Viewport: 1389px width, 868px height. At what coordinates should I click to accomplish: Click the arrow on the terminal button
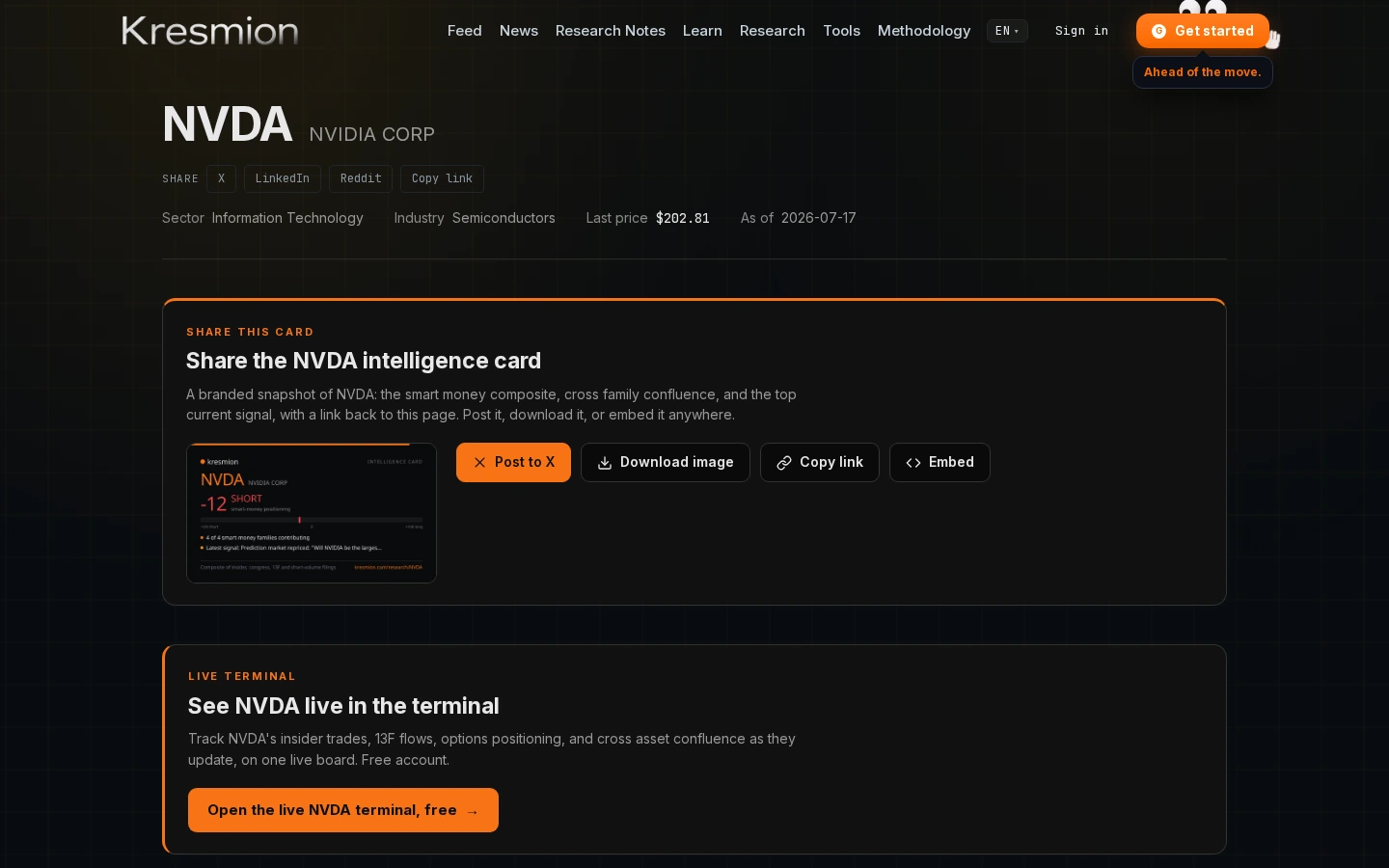(473, 811)
